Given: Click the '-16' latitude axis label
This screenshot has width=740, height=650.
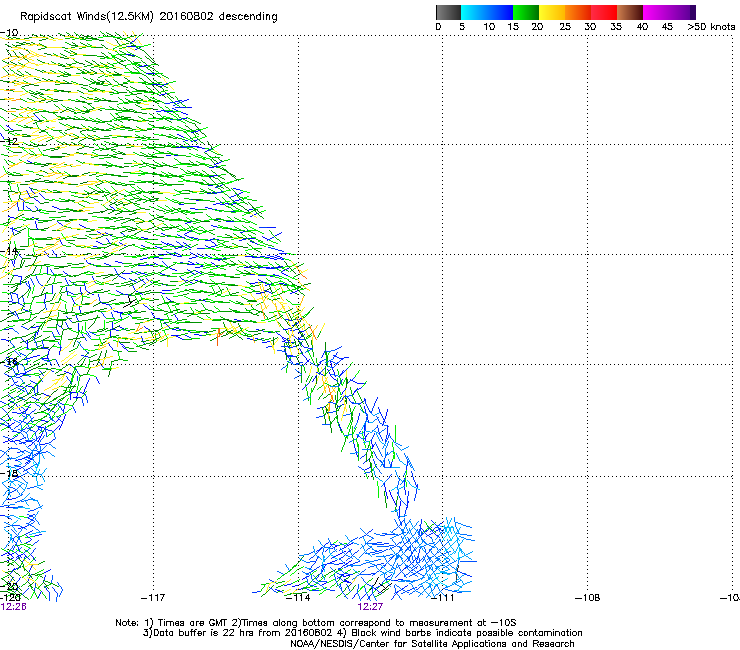Looking at the screenshot, I should pyautogui.click(x=9, y=362).
